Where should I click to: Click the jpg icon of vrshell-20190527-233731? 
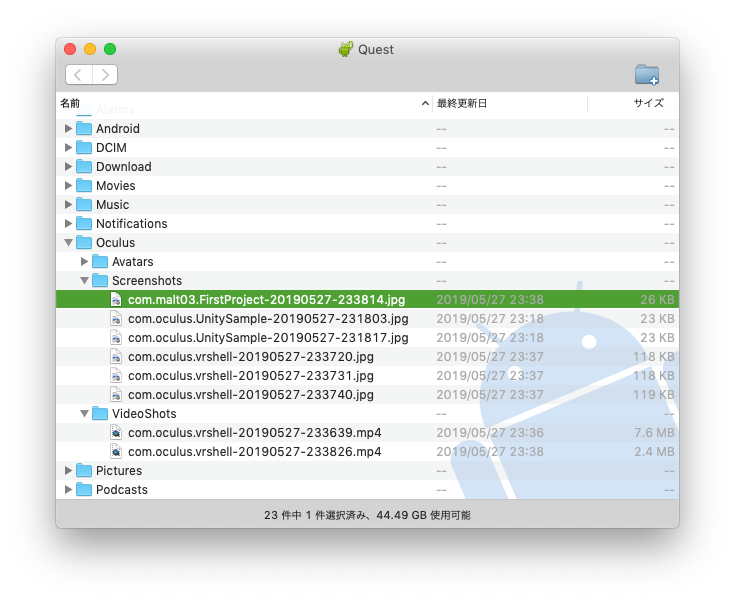pyautogui.click(x=116, y=375)
